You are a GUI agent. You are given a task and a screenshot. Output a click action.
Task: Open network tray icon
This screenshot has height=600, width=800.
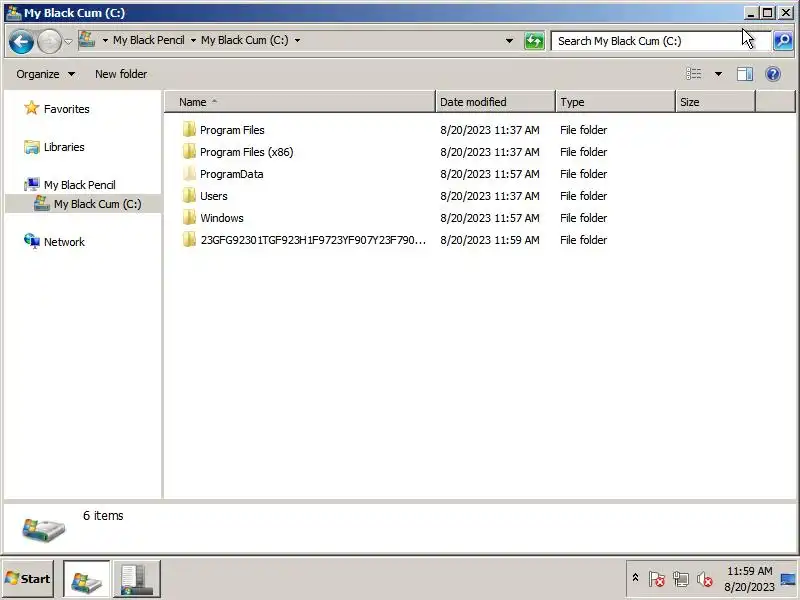[681, 579]
